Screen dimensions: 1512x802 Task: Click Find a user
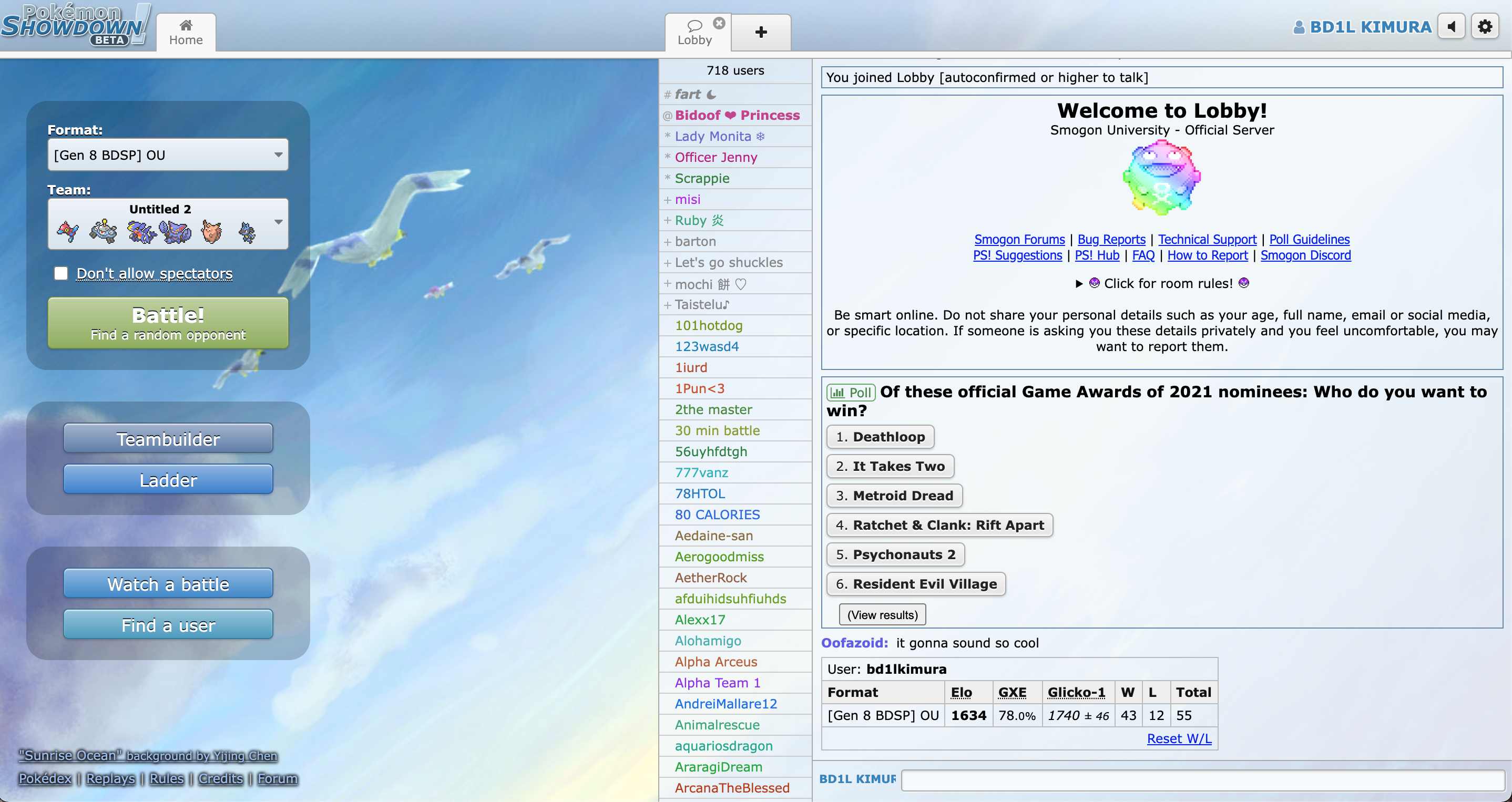(168, 625)
